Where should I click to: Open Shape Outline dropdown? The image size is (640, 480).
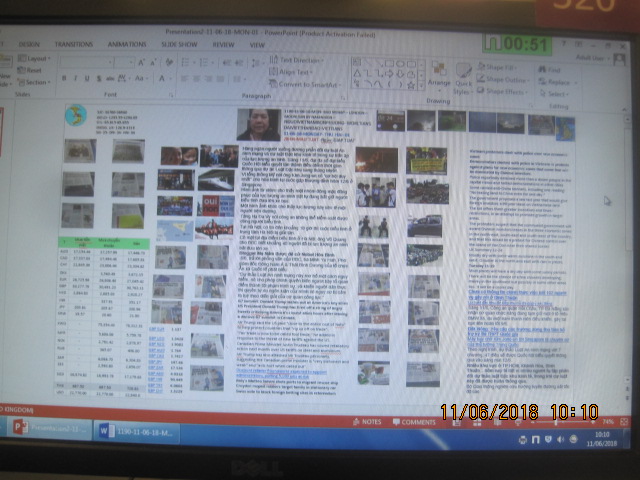tap(502, 79)
